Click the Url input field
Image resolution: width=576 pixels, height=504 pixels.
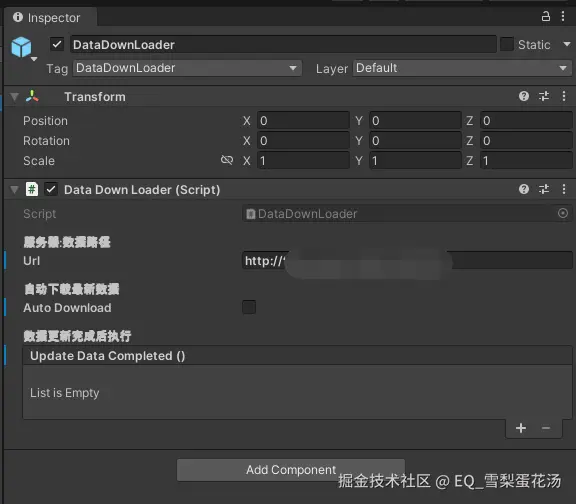coord(407,260)
